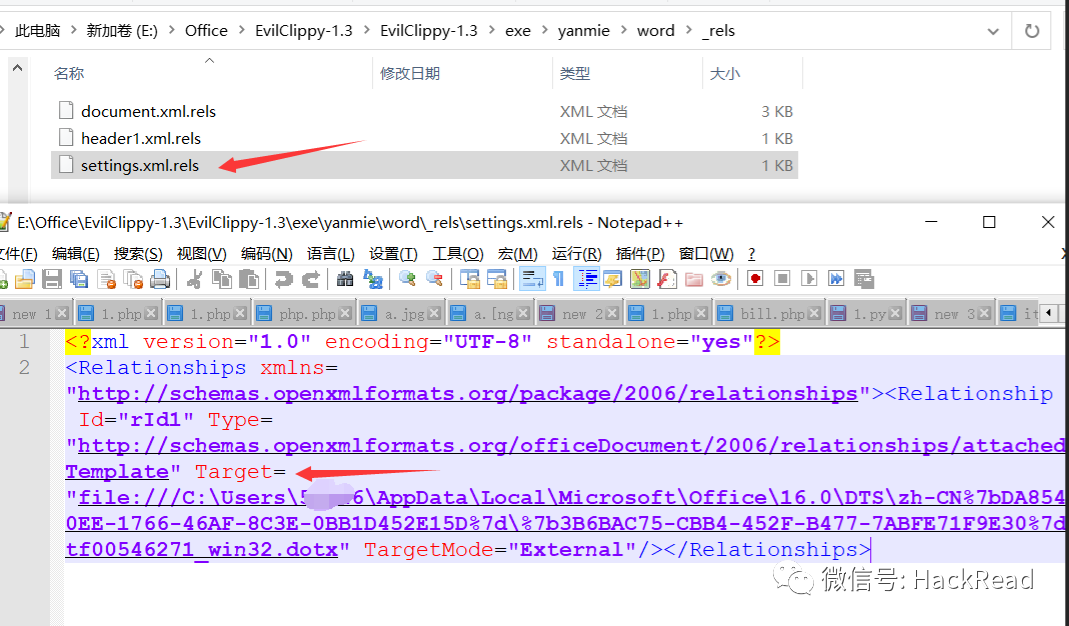
Task: Switch to the php.php tab
Action: (304, 314)
